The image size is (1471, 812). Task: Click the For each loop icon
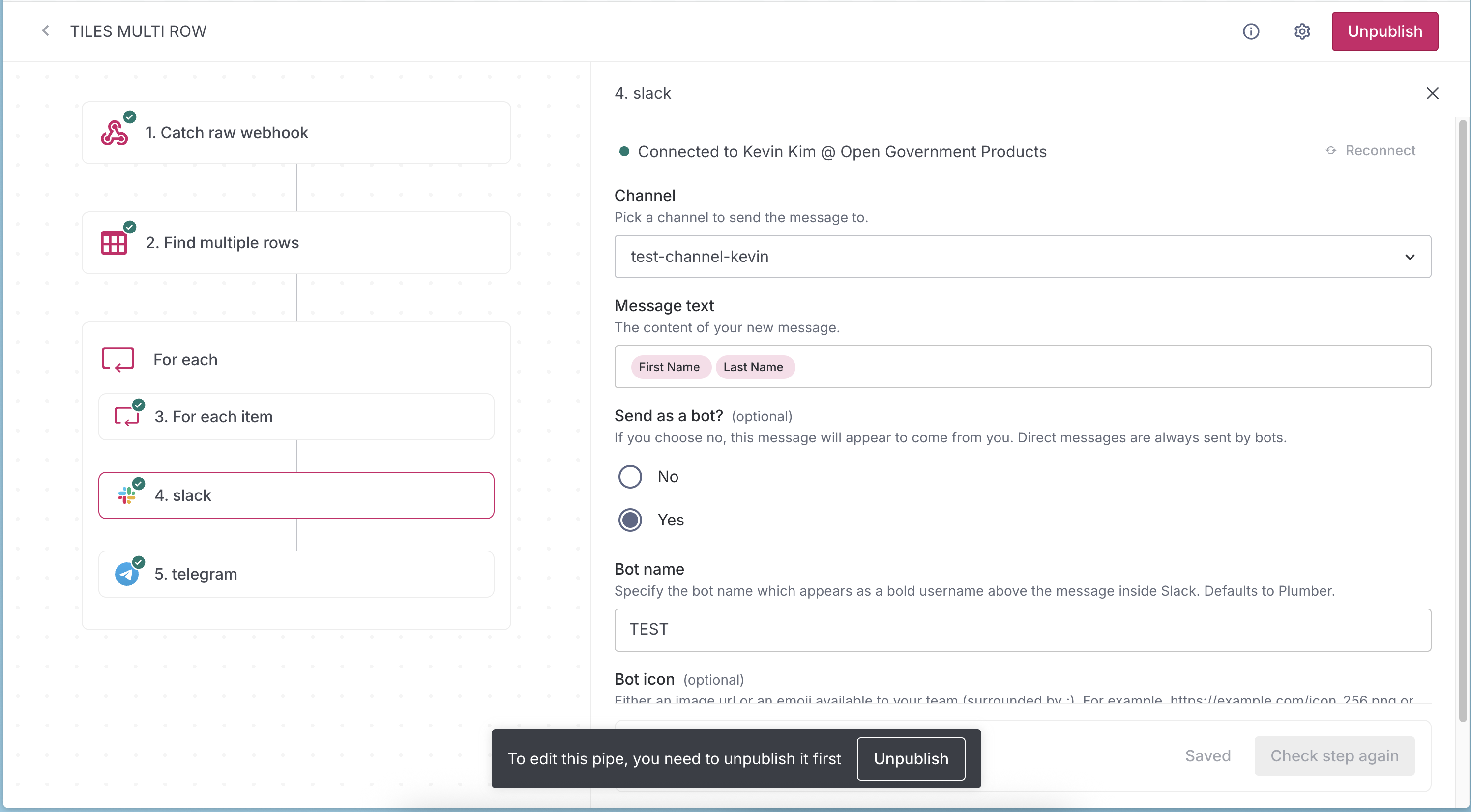(x=118, y=360)
